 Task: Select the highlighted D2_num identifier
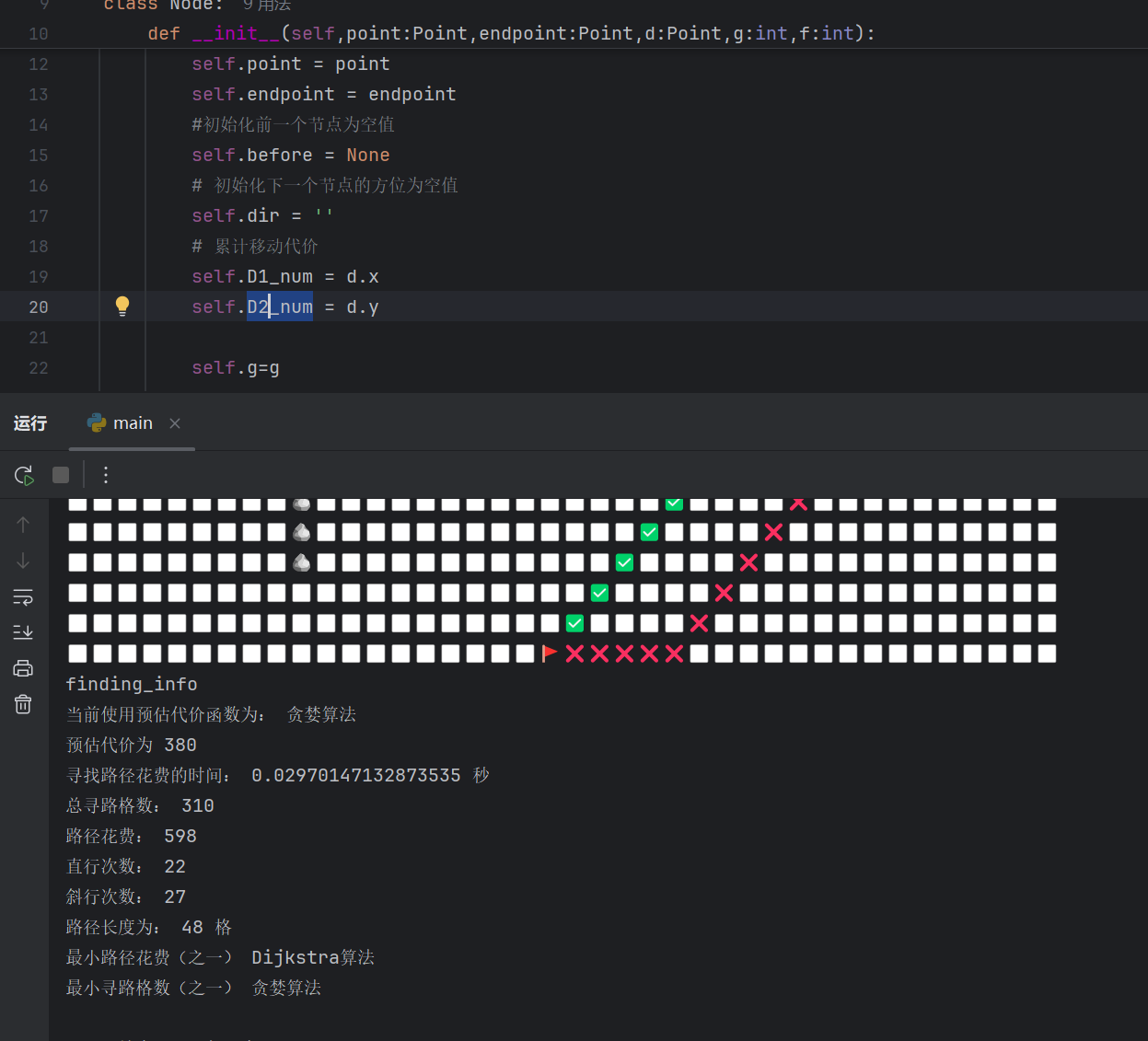279,306
